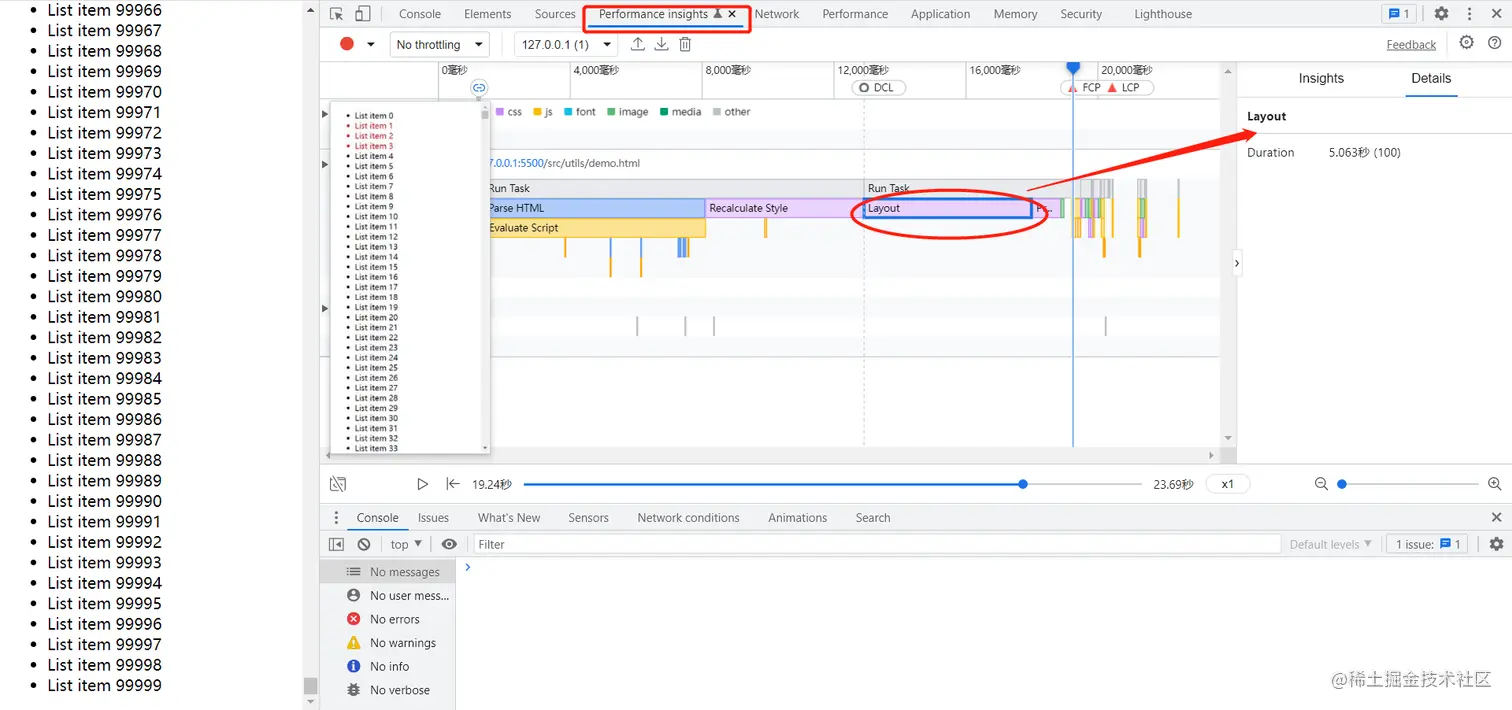Click the FCP timeline marker
This screenshot has width=1512, height=710.
pyautogui.click(x=1084, y=88)
